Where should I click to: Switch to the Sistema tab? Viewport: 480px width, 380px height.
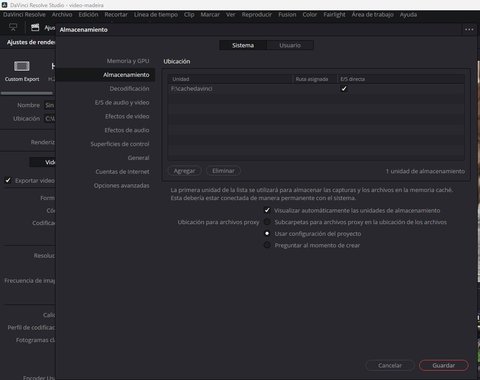tap(243, 45)
